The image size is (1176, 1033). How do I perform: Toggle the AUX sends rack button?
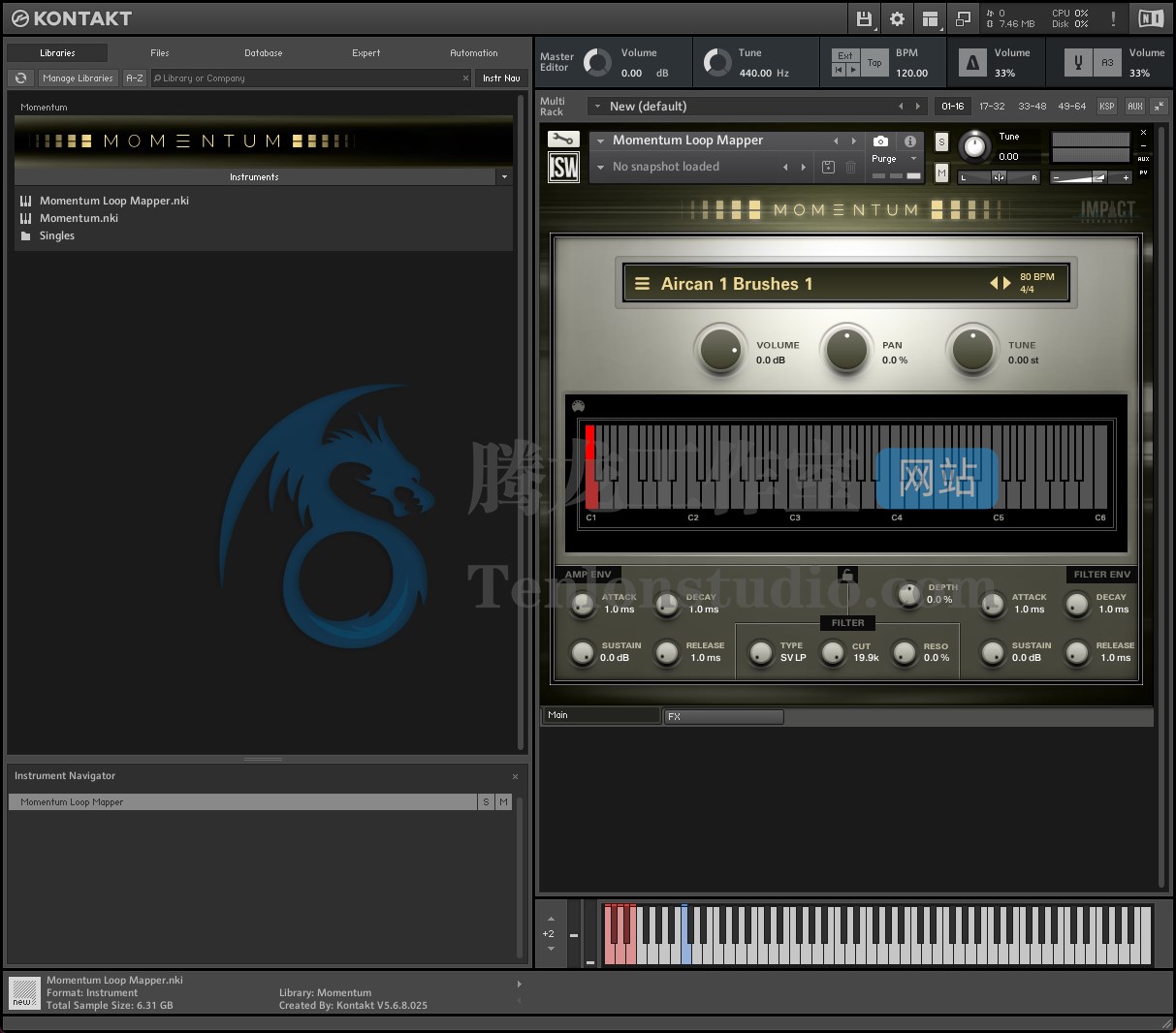click(x=1135, y=107)
